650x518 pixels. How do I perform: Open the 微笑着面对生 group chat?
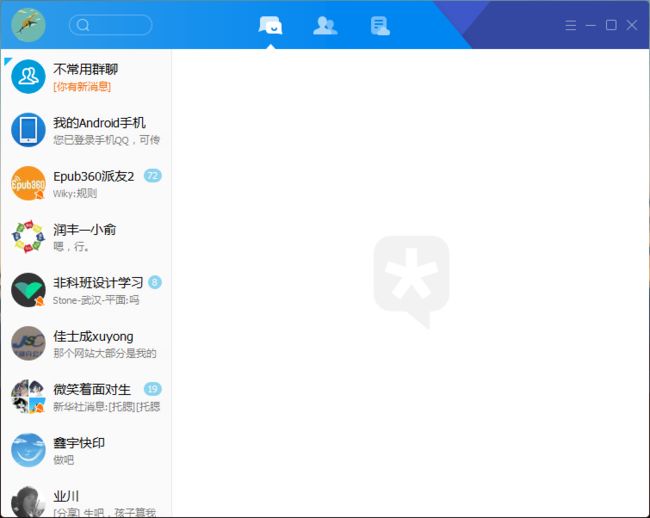tap(86, 397)
